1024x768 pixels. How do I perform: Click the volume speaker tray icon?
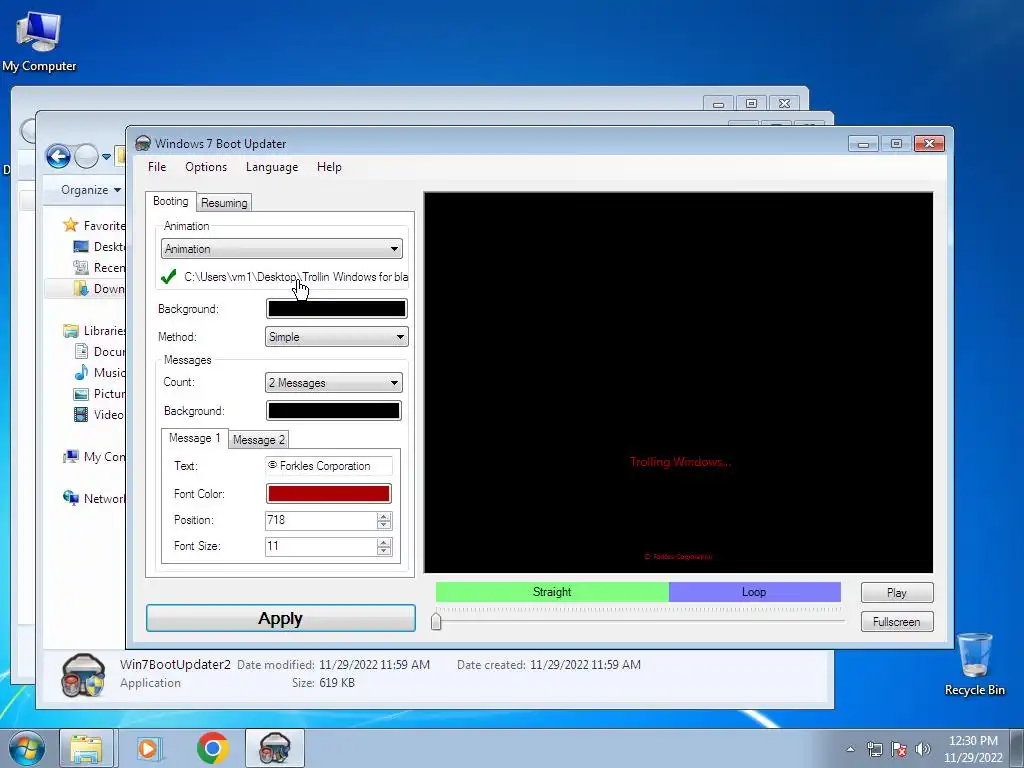[x=922, y=749]
